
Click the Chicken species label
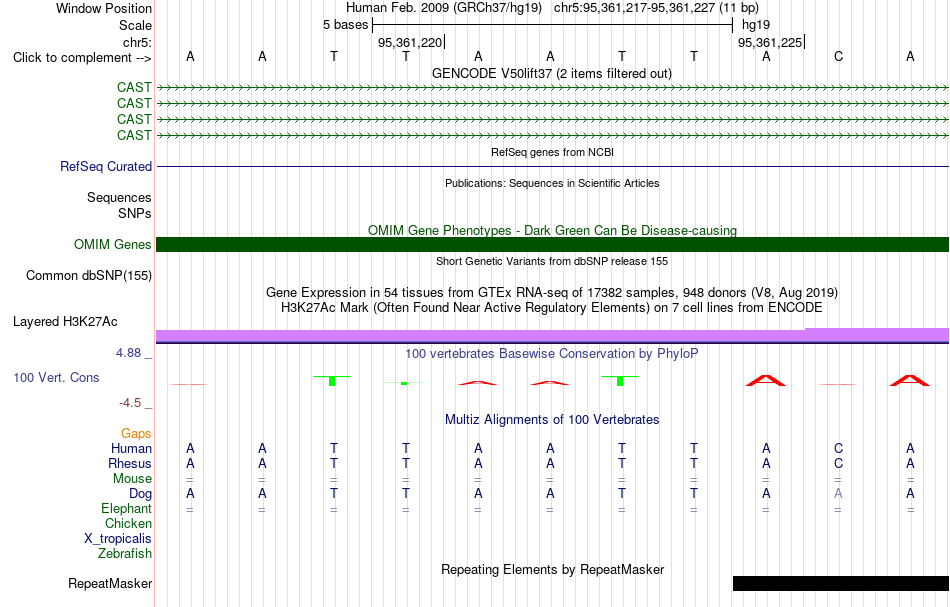128,523
